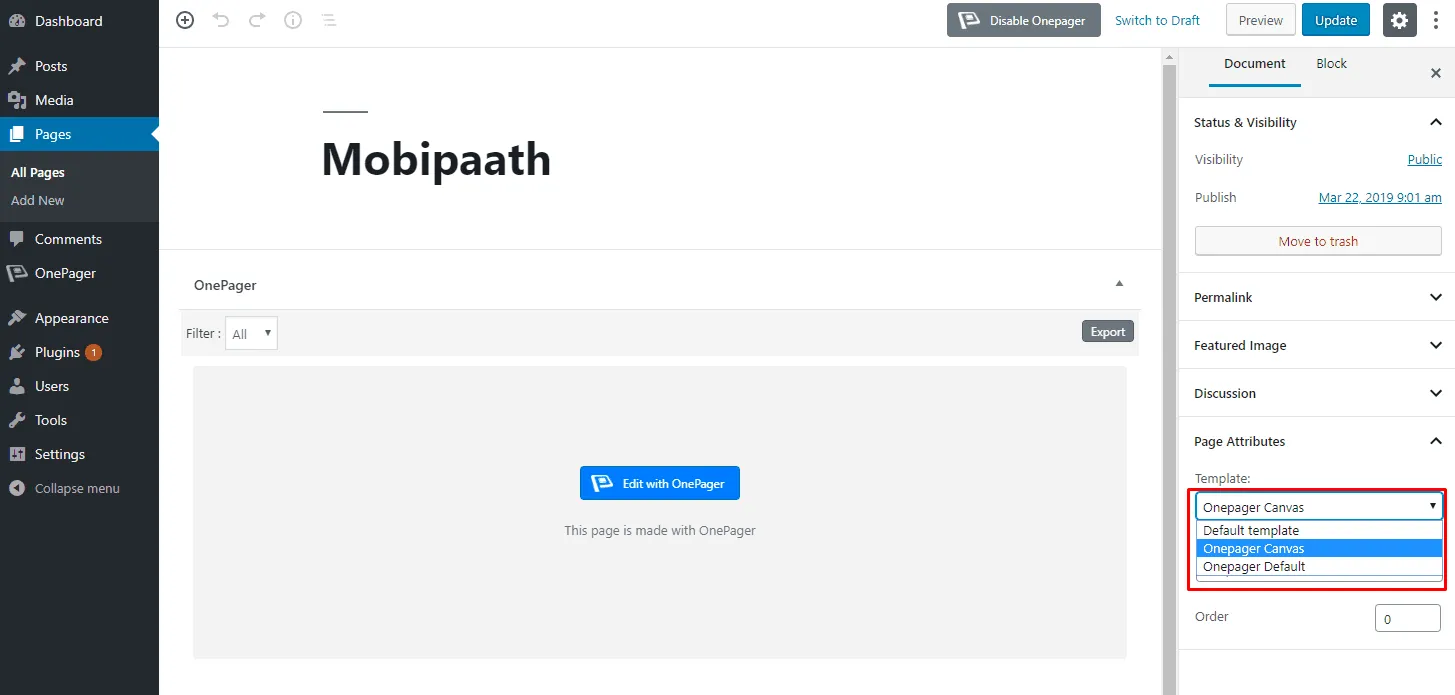Toggle the settings gear icon
The image size is (1455, 695).
coord(1399,20)
